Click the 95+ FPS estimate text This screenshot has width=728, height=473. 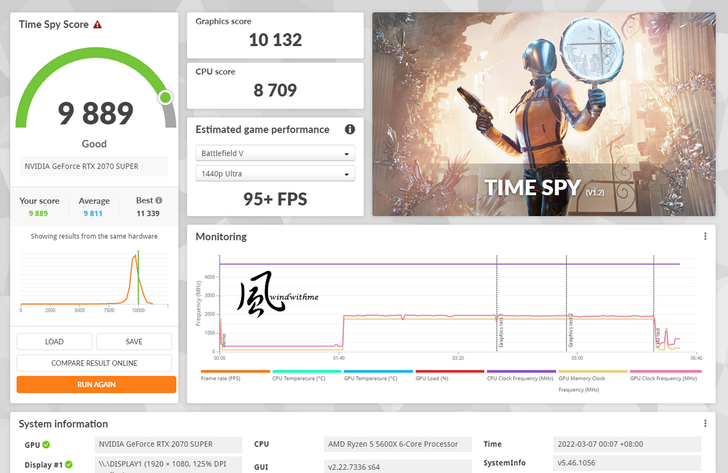point(275,199)
